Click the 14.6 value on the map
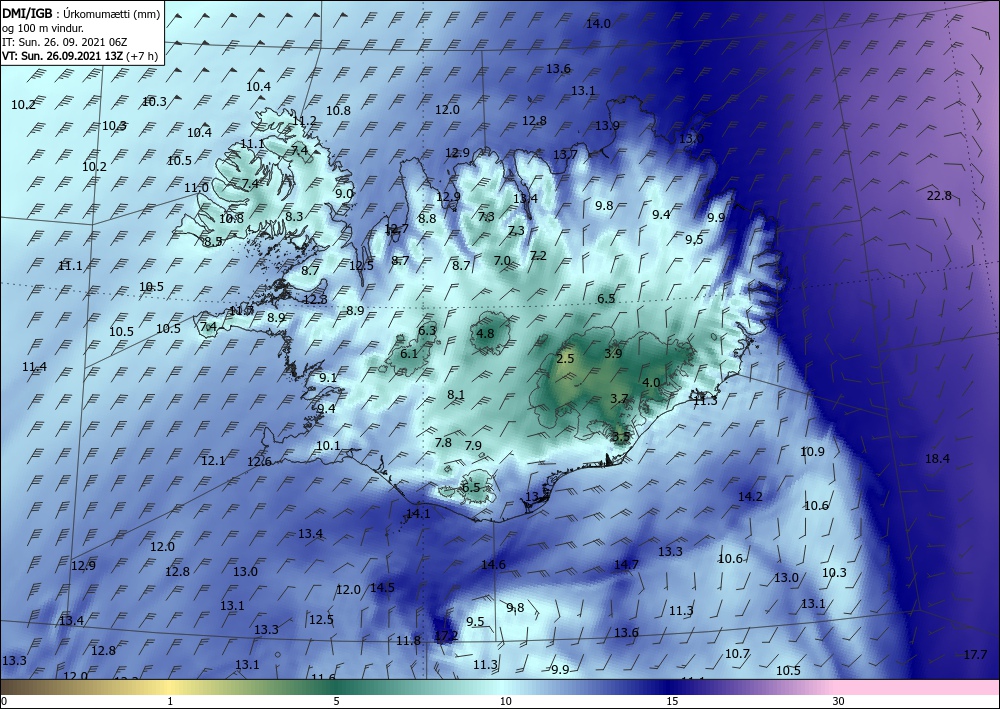 pos(493,564)
